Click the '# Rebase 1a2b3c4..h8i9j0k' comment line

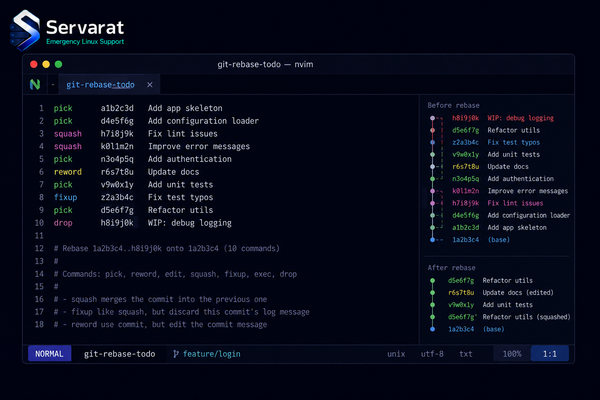point(166,248)
